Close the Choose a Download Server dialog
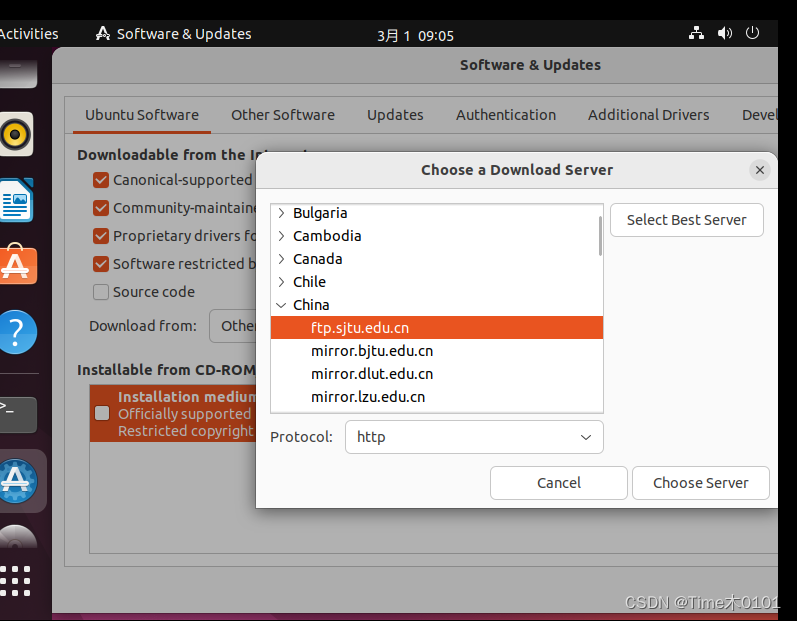 click(x=760, y=170)
